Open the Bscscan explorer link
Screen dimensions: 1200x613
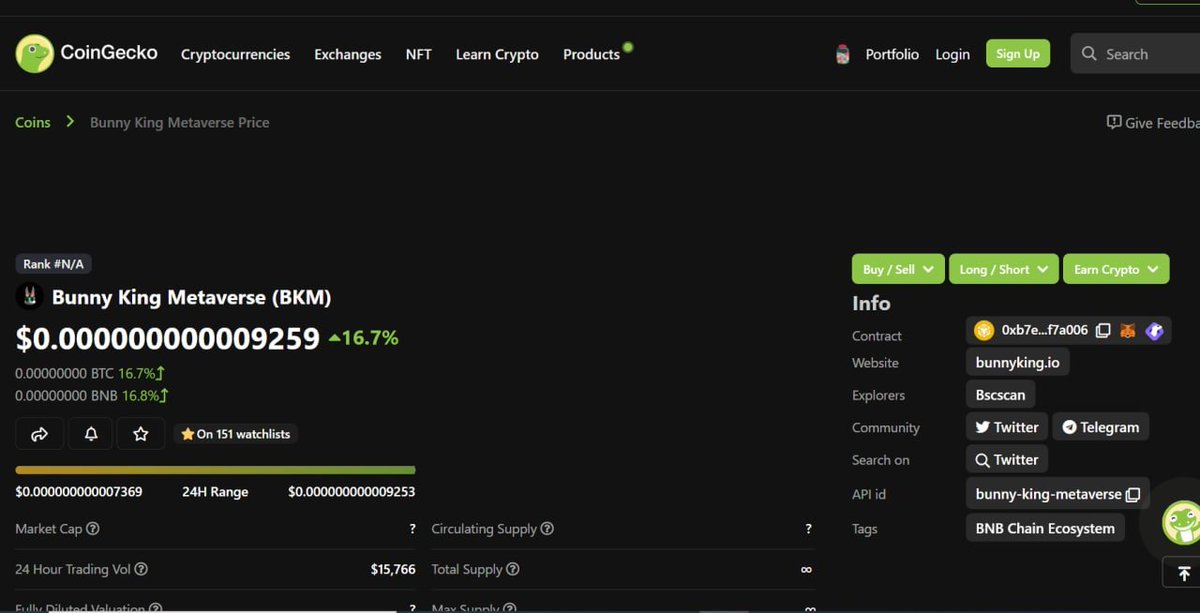[x=1000, y=395]
